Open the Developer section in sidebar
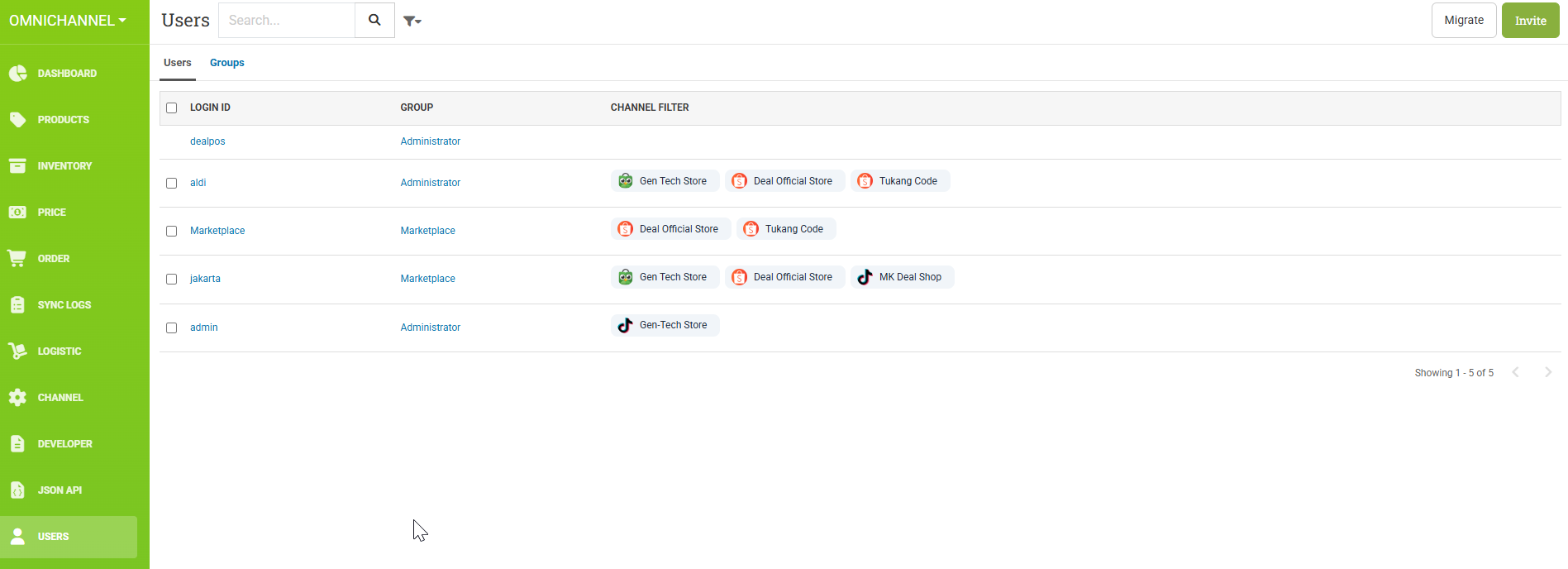Image resolution: width=1568 pixels, height=569 pixels. pyautogui.click(x=64, y=444)
